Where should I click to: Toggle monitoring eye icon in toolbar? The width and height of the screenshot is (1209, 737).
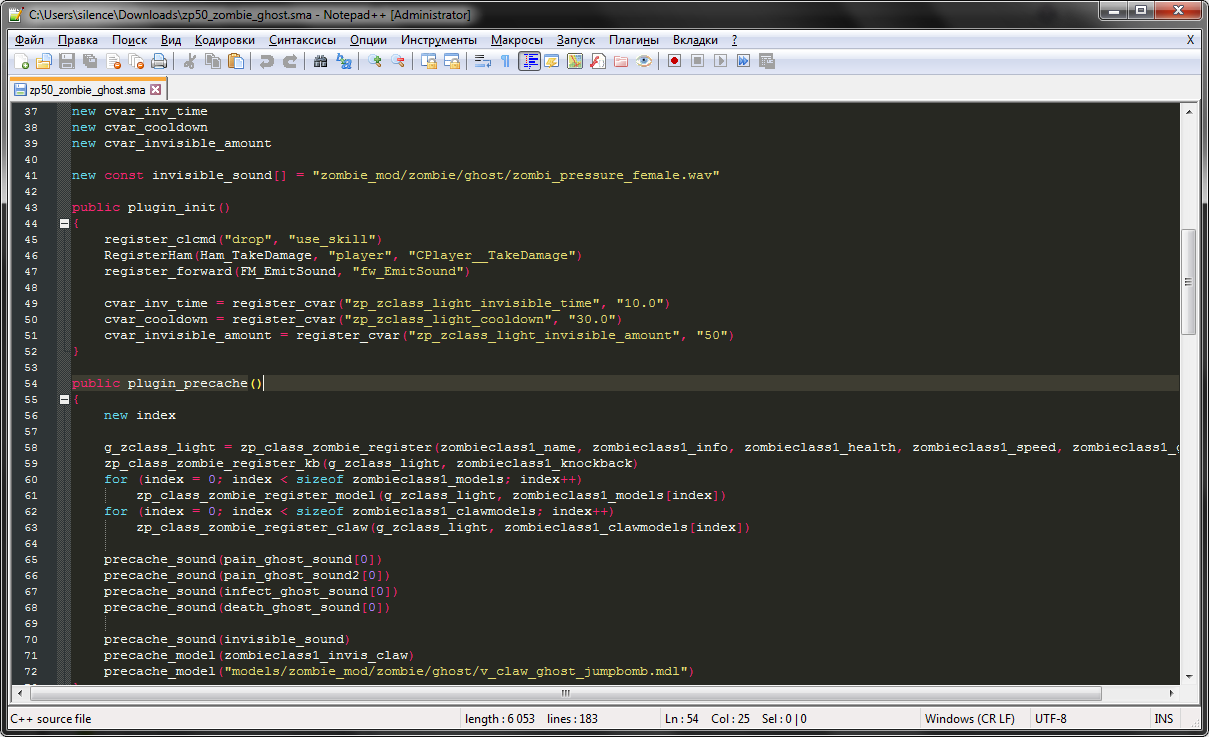tap(644, 61)
